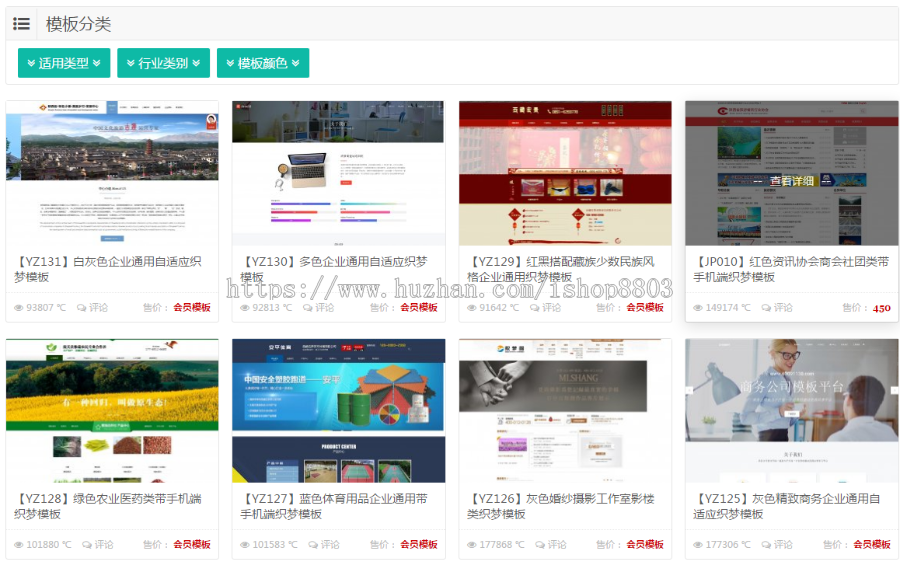Screen dimensions: 900x572
Task: Click the view count 93807 ℃
Action: click(46, 308)
